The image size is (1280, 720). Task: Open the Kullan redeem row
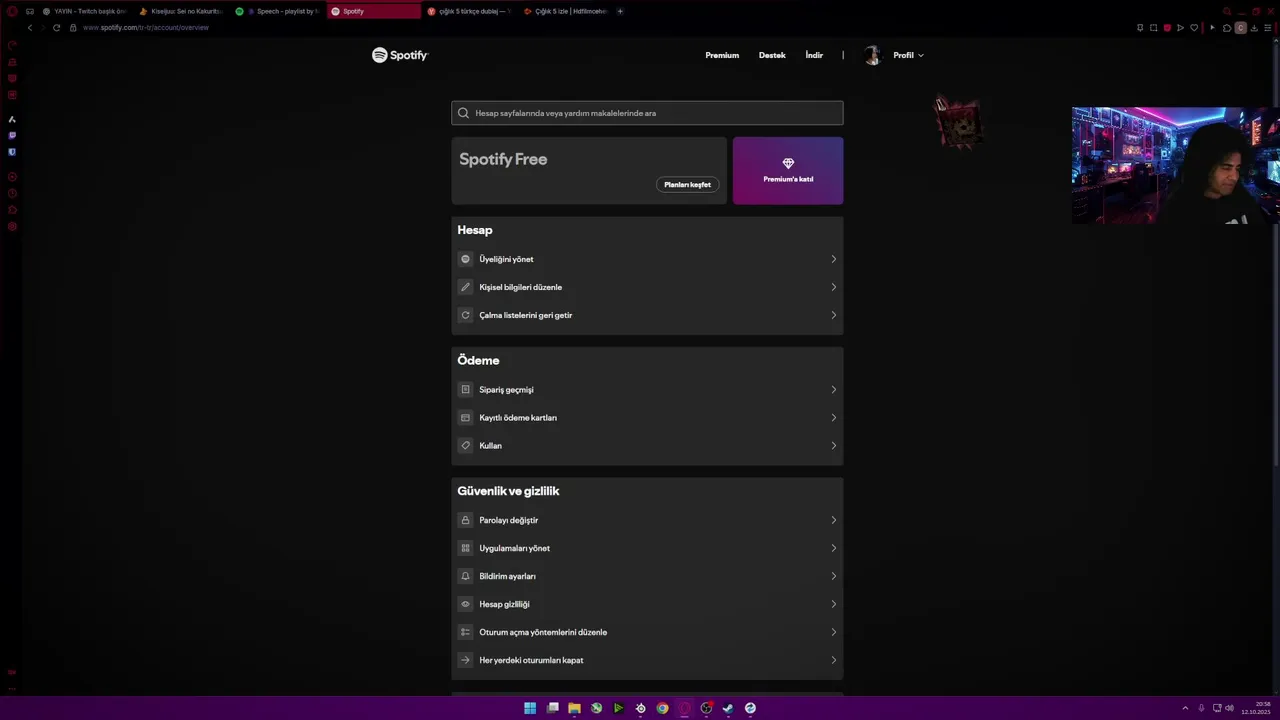(647, 446)
